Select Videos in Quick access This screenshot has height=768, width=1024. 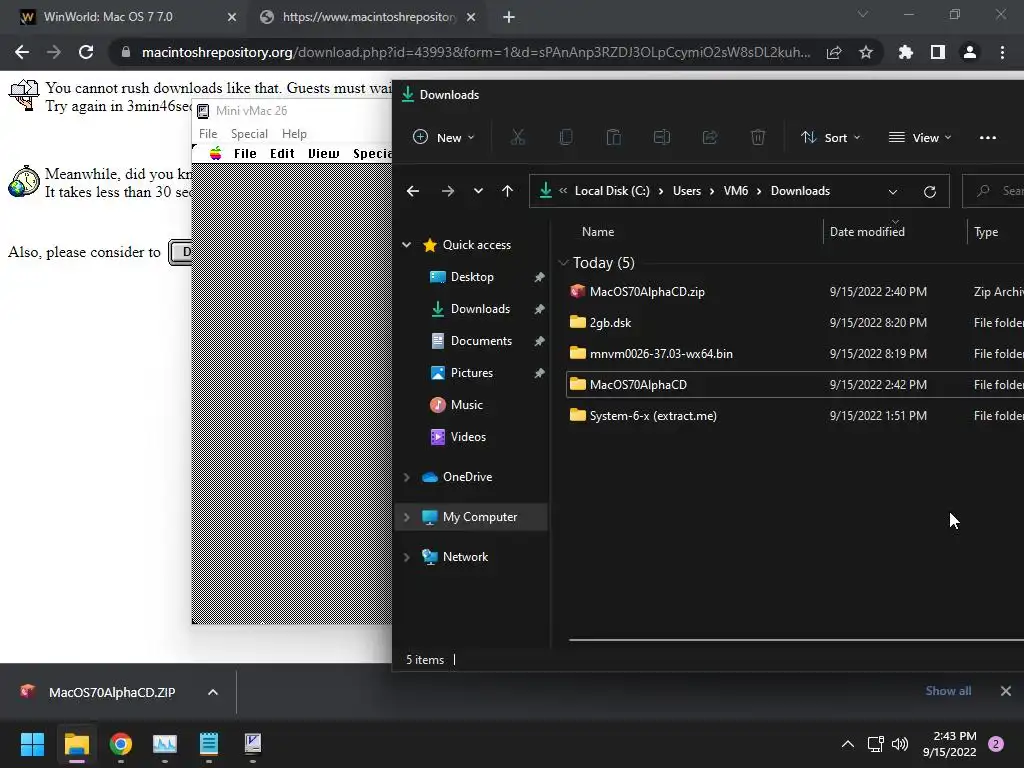pyautogui.click(x=468, y=437)
